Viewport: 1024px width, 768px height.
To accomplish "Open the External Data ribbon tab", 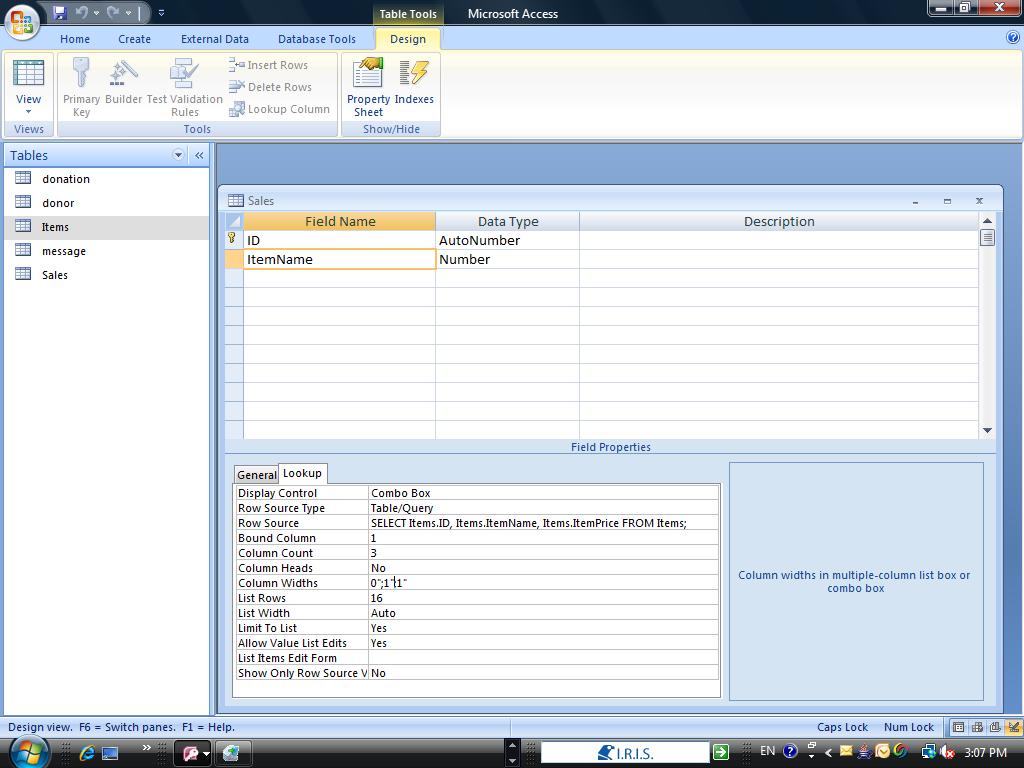I will pyautogui.click(x=215, y=39).
